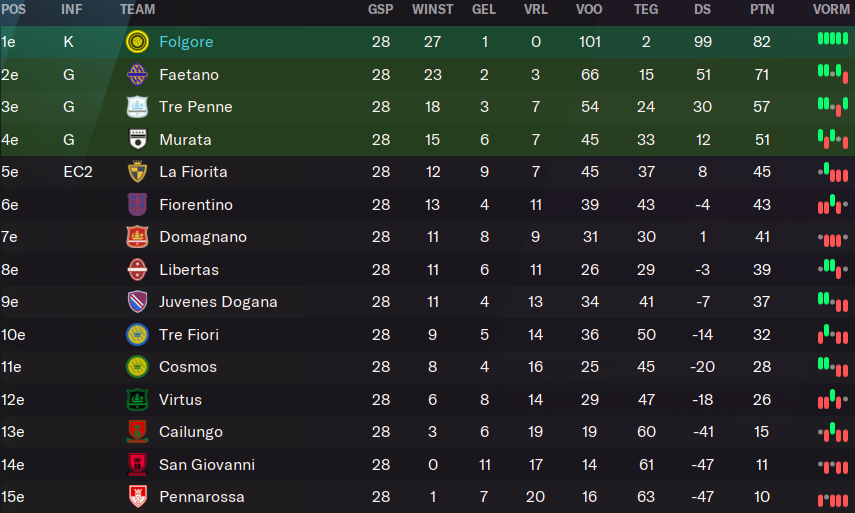
Task: Select the Tre Fiori table row
Action: pyautogui.click(x=428, y=335)
